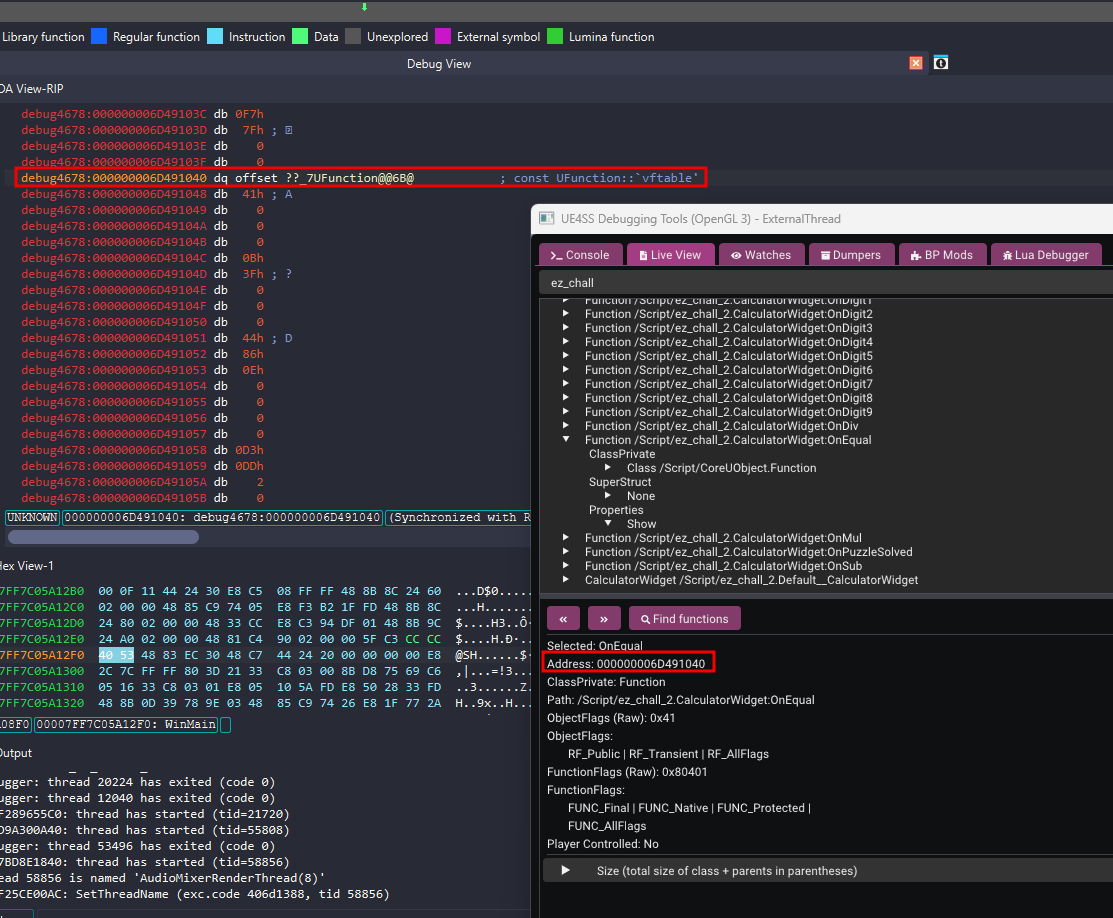The width and height of the screenshot is (1113, 918).
Task: Close the Debug View panel
Action: coord(915,63)
